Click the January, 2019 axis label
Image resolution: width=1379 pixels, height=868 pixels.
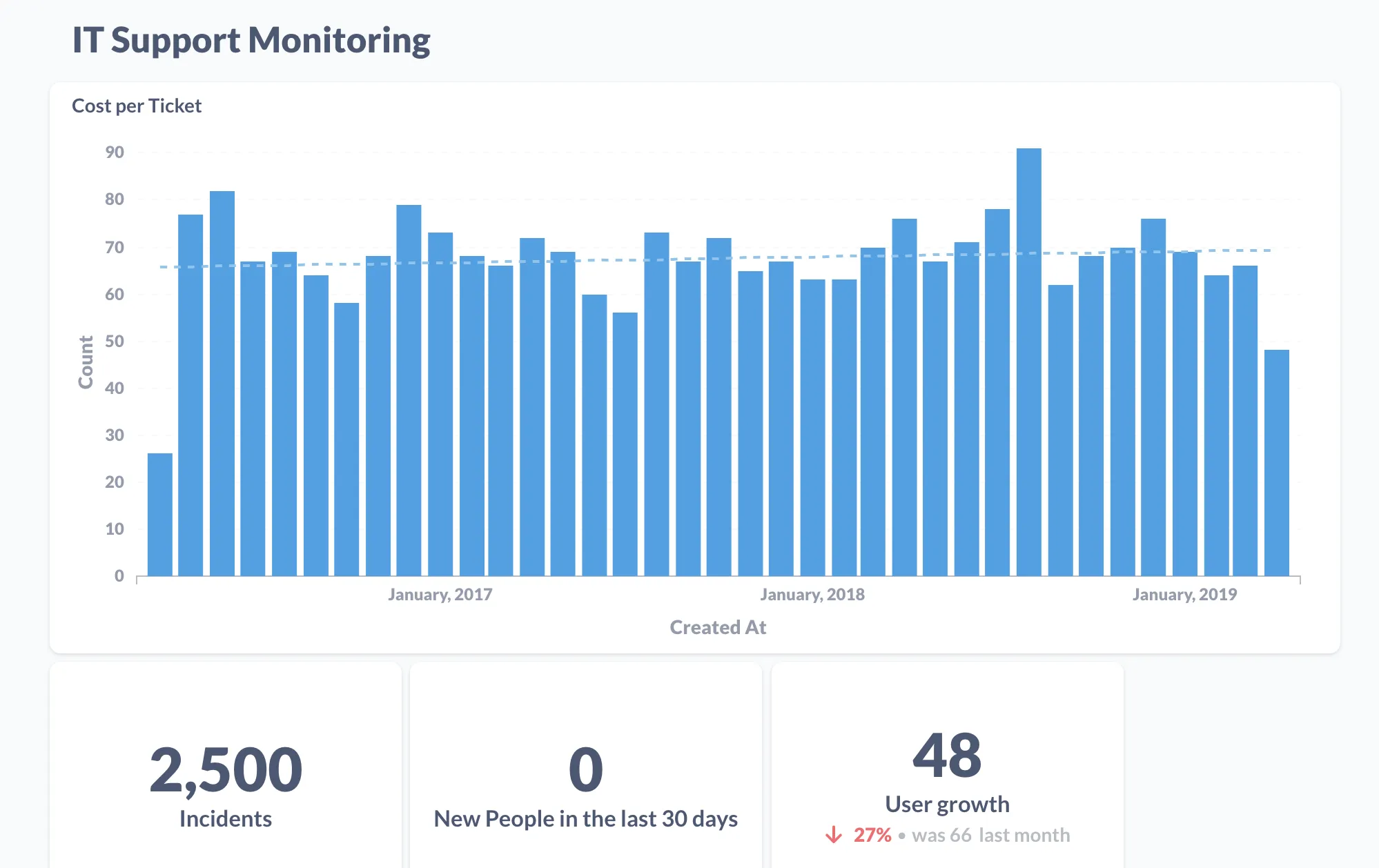coord(1184,594)
